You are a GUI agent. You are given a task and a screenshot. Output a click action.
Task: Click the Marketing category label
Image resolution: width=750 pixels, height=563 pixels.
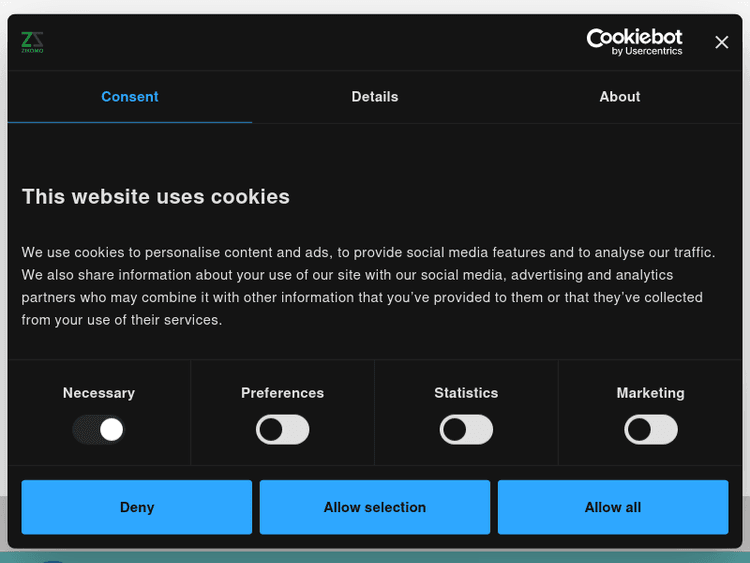651,393
